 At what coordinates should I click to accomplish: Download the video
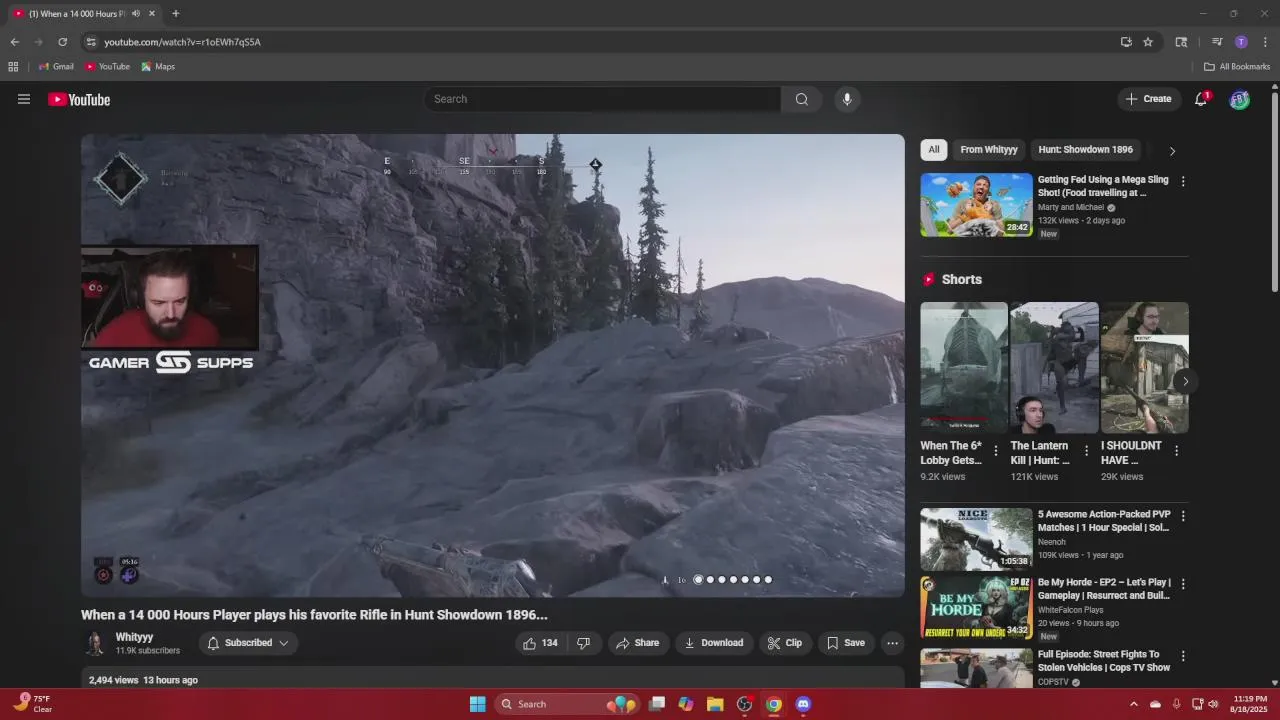point(714,643)
